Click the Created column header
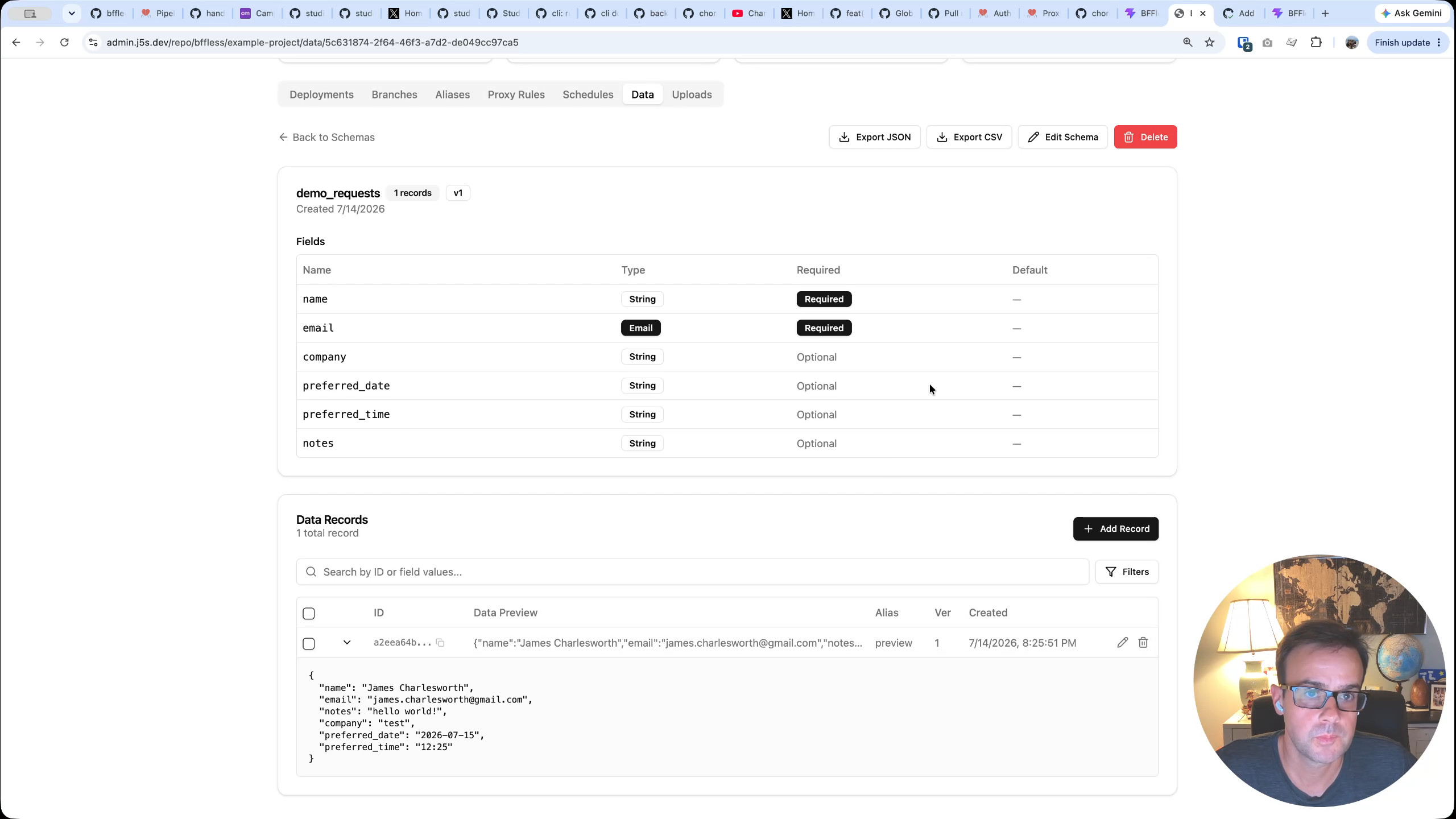Image resolution: width=1456 pixels, height=819 pixels. [988, 613]
